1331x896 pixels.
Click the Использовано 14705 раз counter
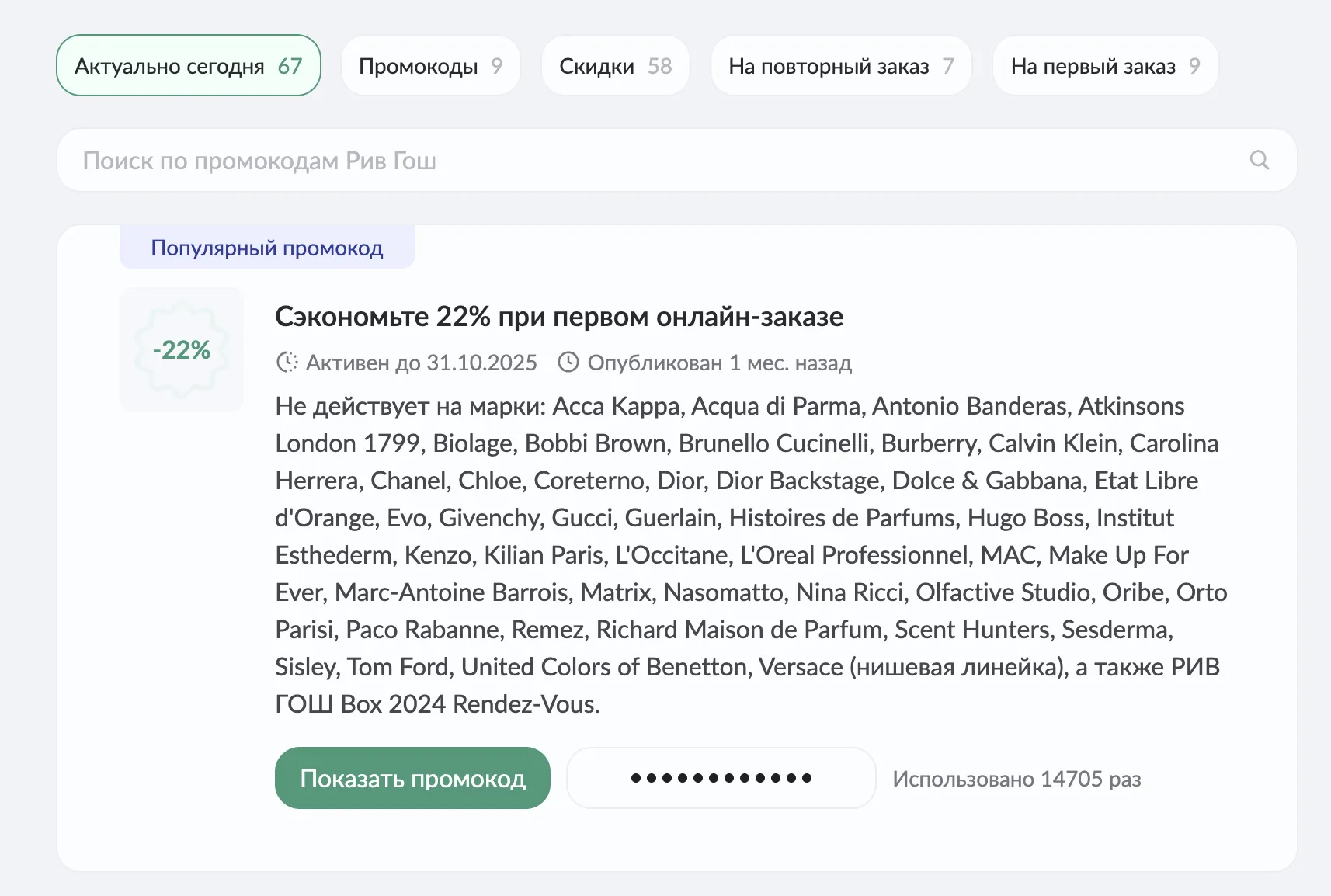pos(1016,779)
